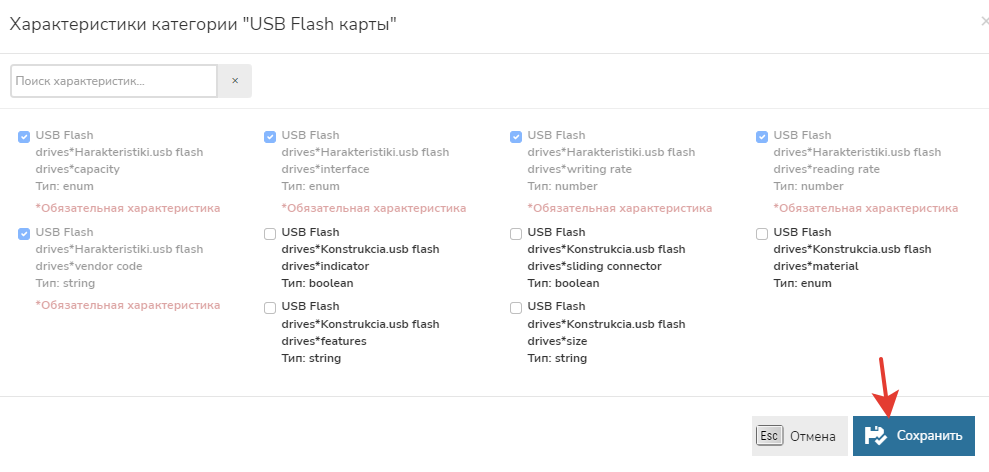Click the Esc key badge next to Отмена
Viewport: 989px width, 472px height.
pos(769,436)
